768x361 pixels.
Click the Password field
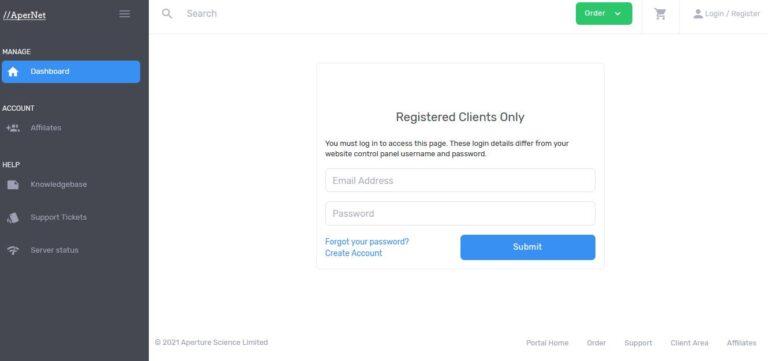[460, 214]
